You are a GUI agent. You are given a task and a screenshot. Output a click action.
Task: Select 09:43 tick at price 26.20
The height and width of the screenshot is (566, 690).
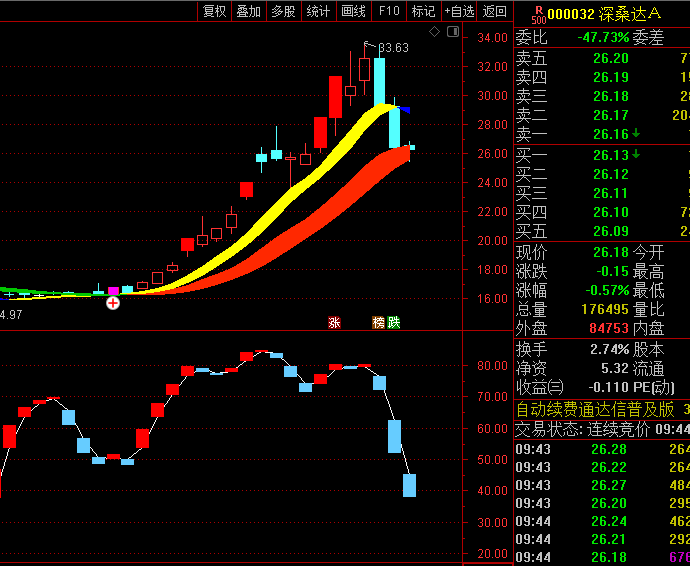point(602,503)
